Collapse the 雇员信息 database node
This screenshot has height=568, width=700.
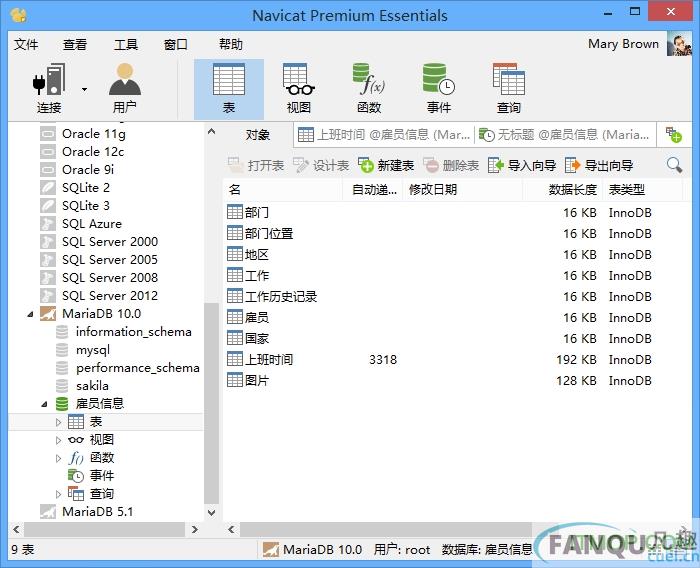[44, 405]
